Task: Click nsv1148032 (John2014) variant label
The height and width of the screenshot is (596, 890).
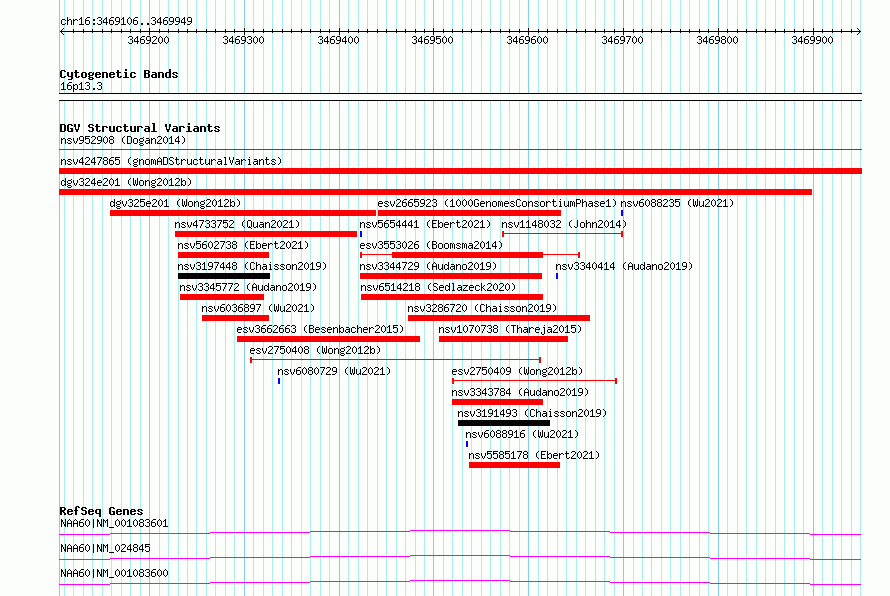Action: 564,224
